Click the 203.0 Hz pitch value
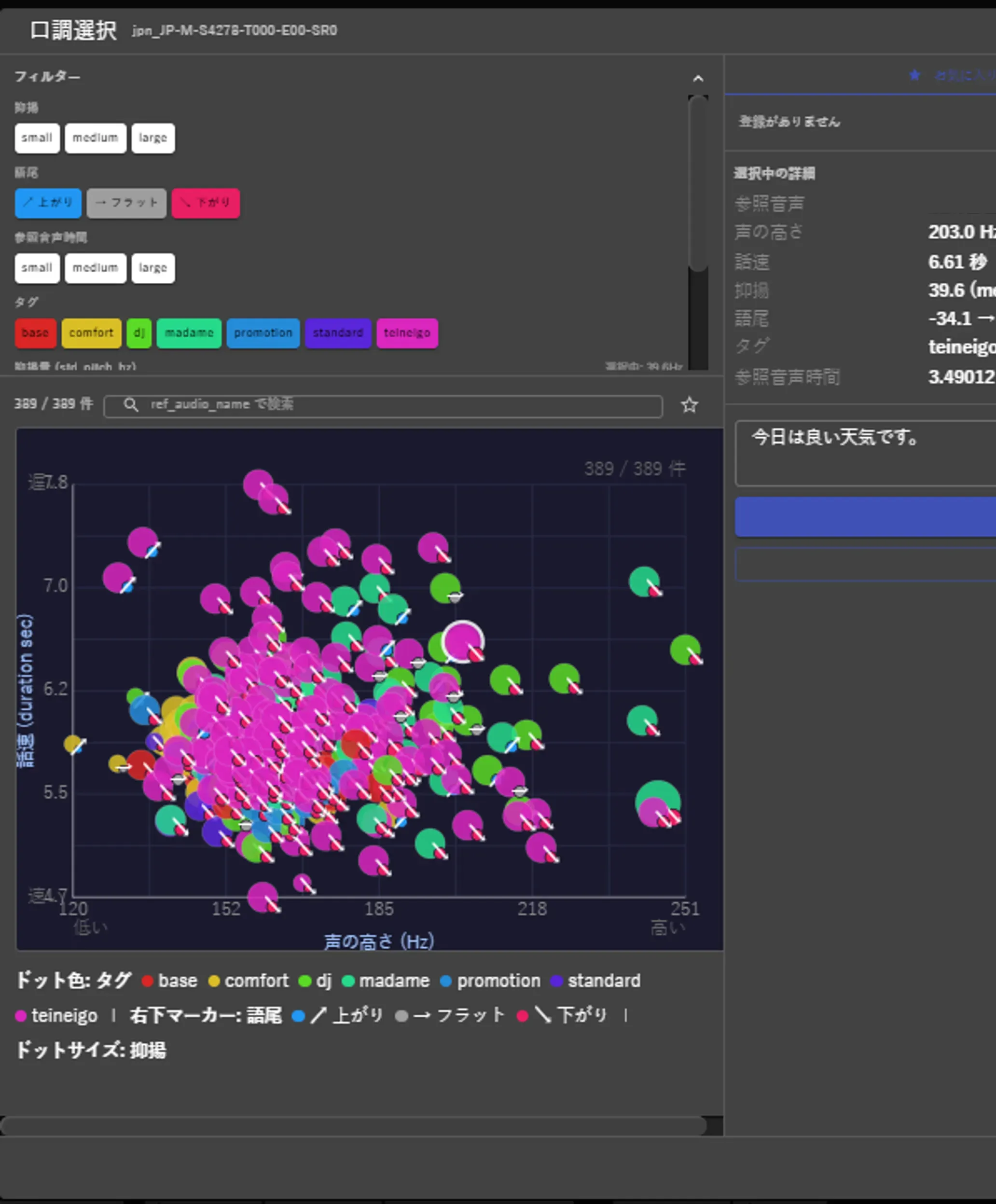996x1204 pixels. click(x=962, y=232)
